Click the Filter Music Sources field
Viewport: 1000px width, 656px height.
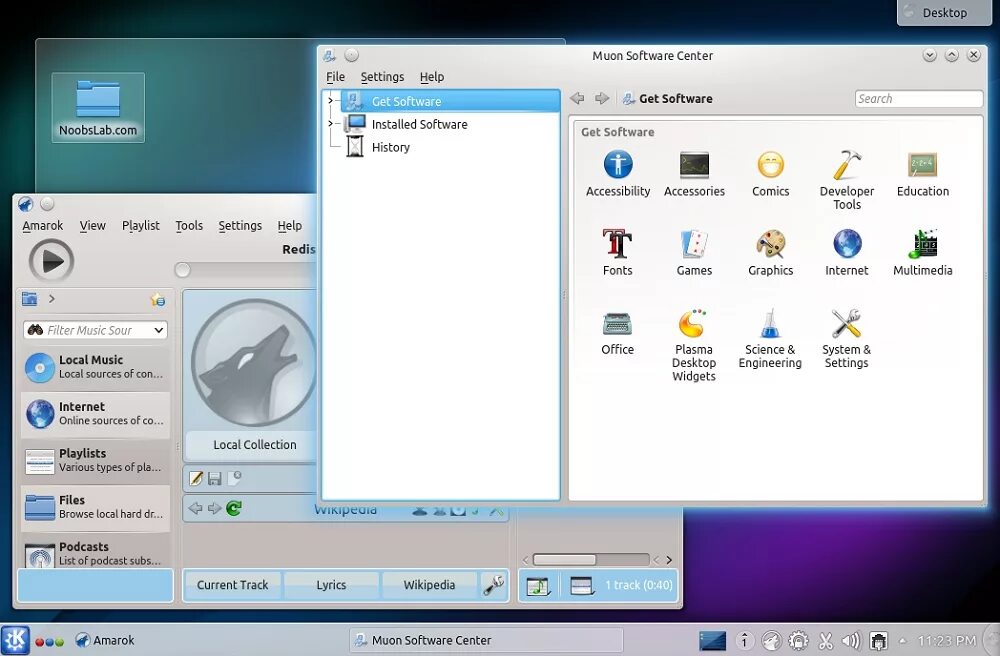tap(95, 330)
